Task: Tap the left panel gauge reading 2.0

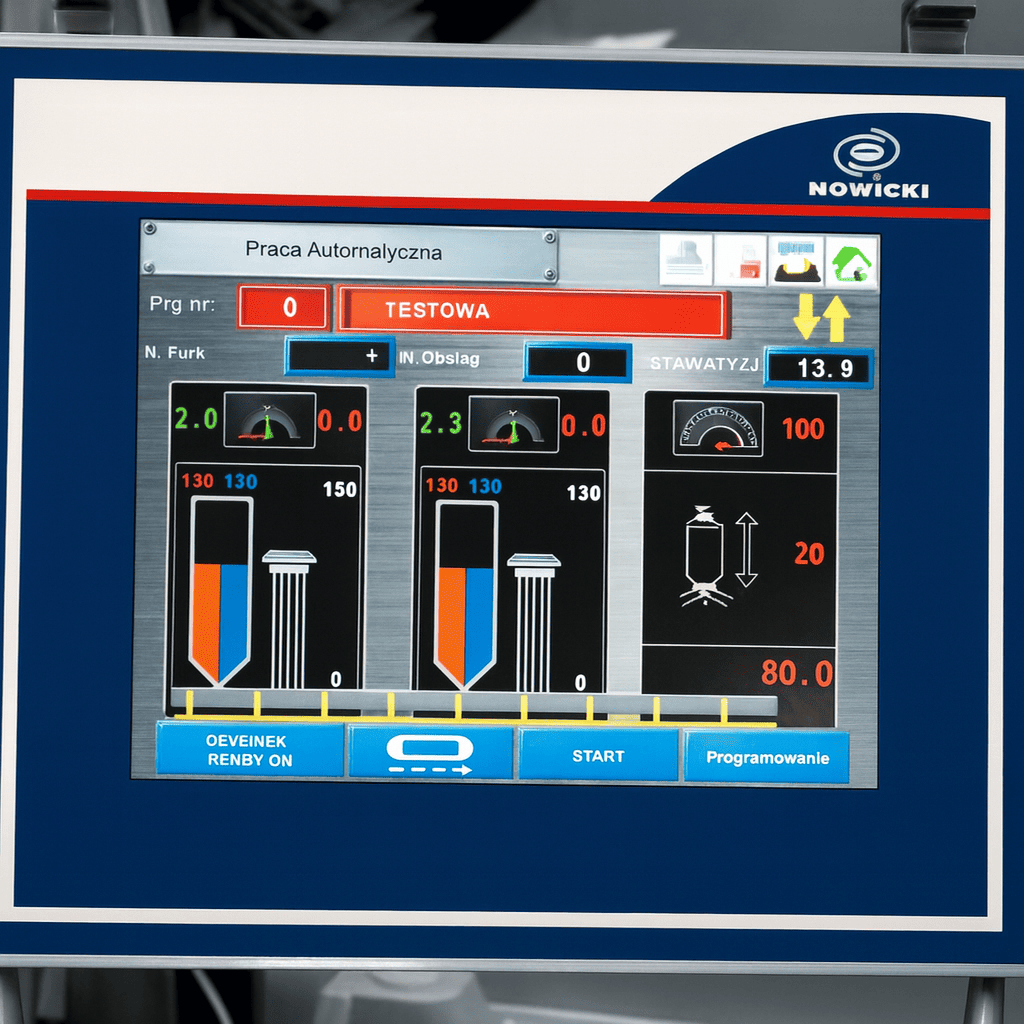Action: (x=261, y=419)
